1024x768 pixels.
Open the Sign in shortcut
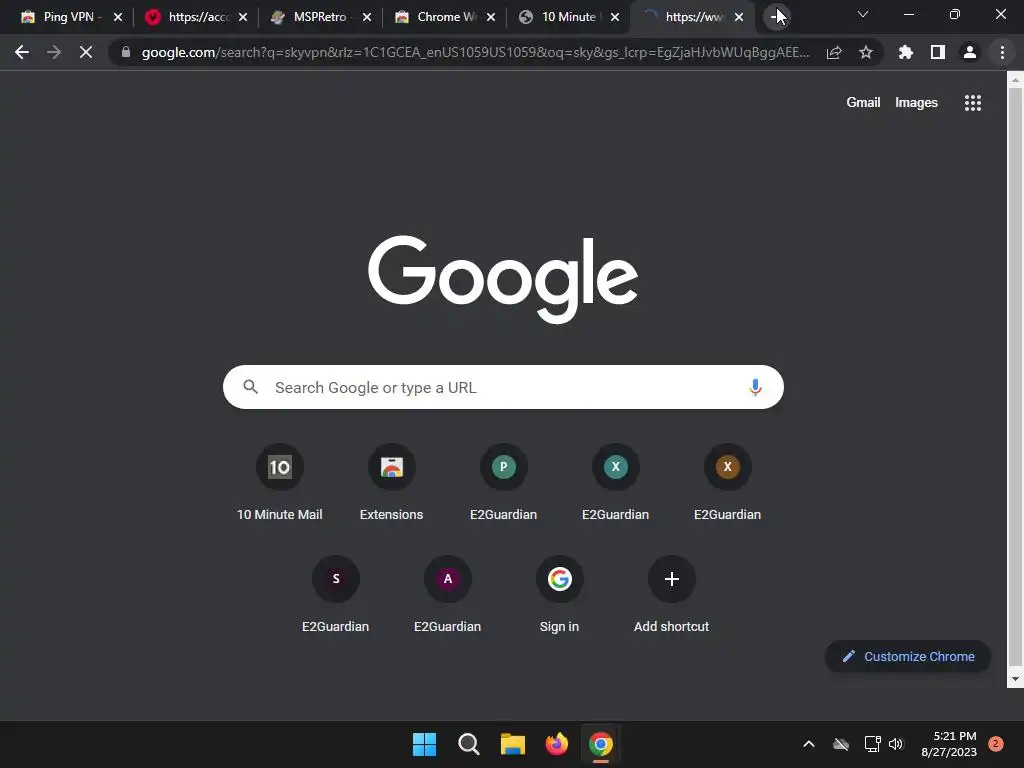click(560, 594)
